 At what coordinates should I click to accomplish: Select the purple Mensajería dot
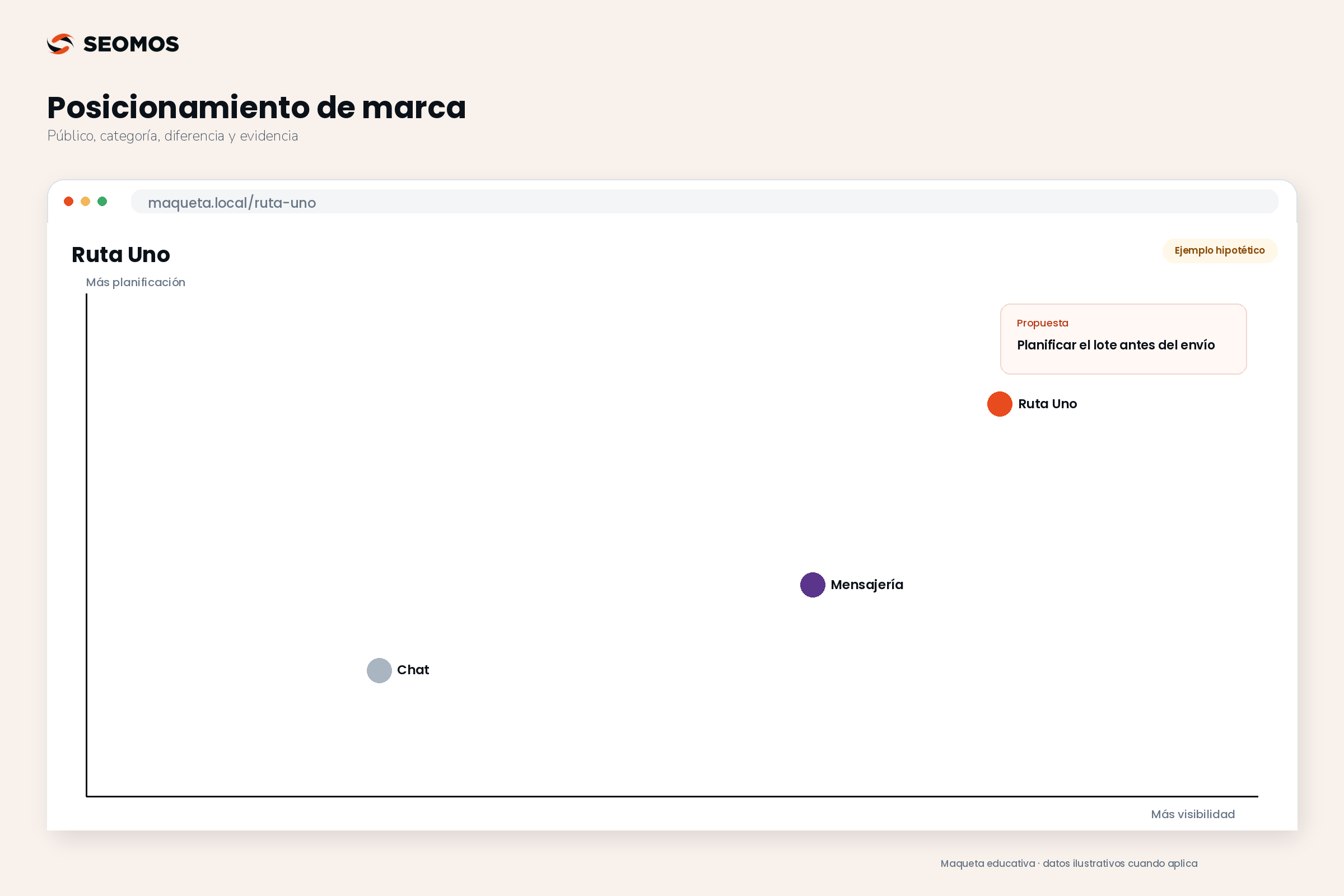(x=812, y=585)
